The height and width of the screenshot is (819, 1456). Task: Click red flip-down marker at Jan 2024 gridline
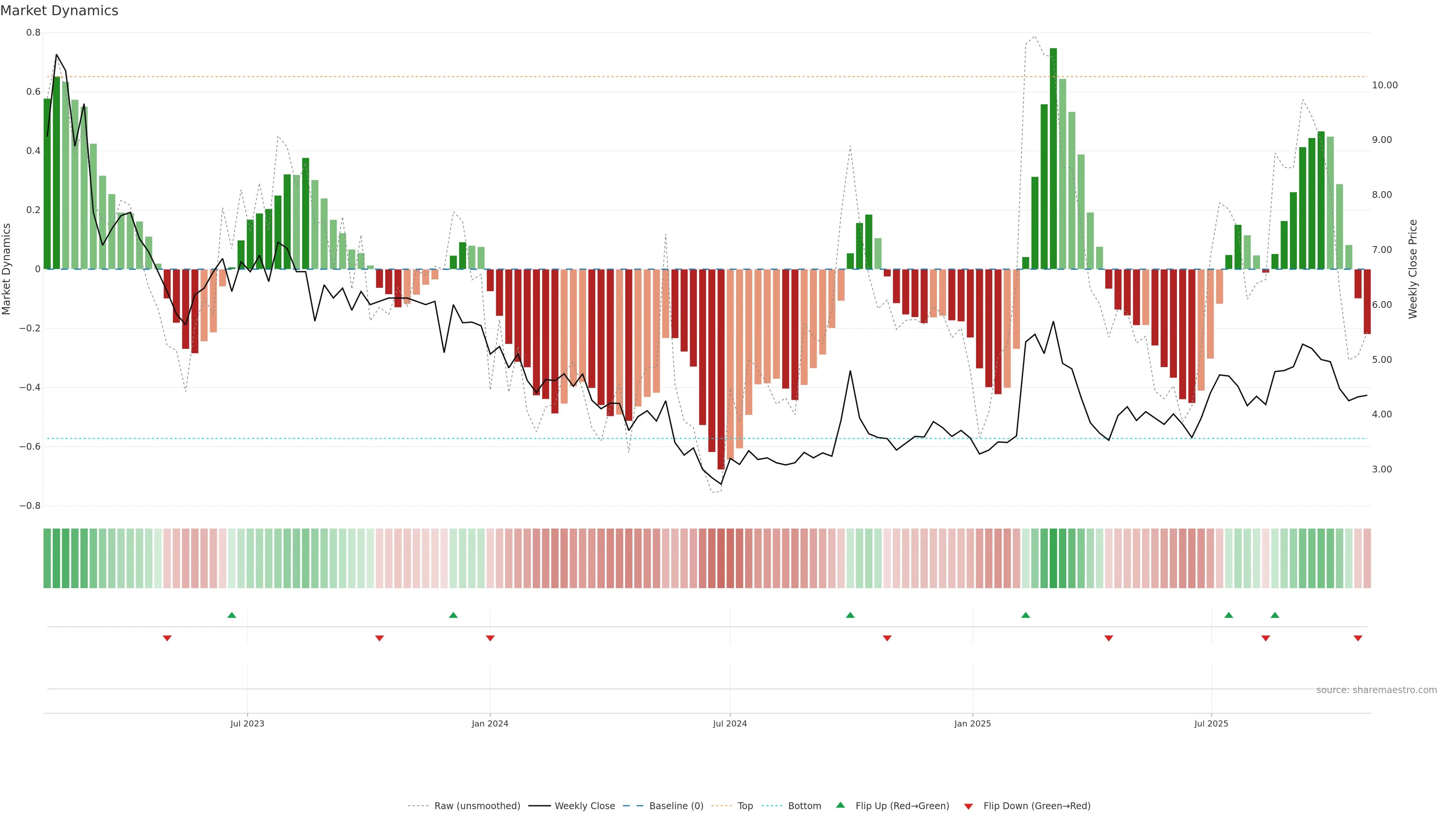[490, 638]
